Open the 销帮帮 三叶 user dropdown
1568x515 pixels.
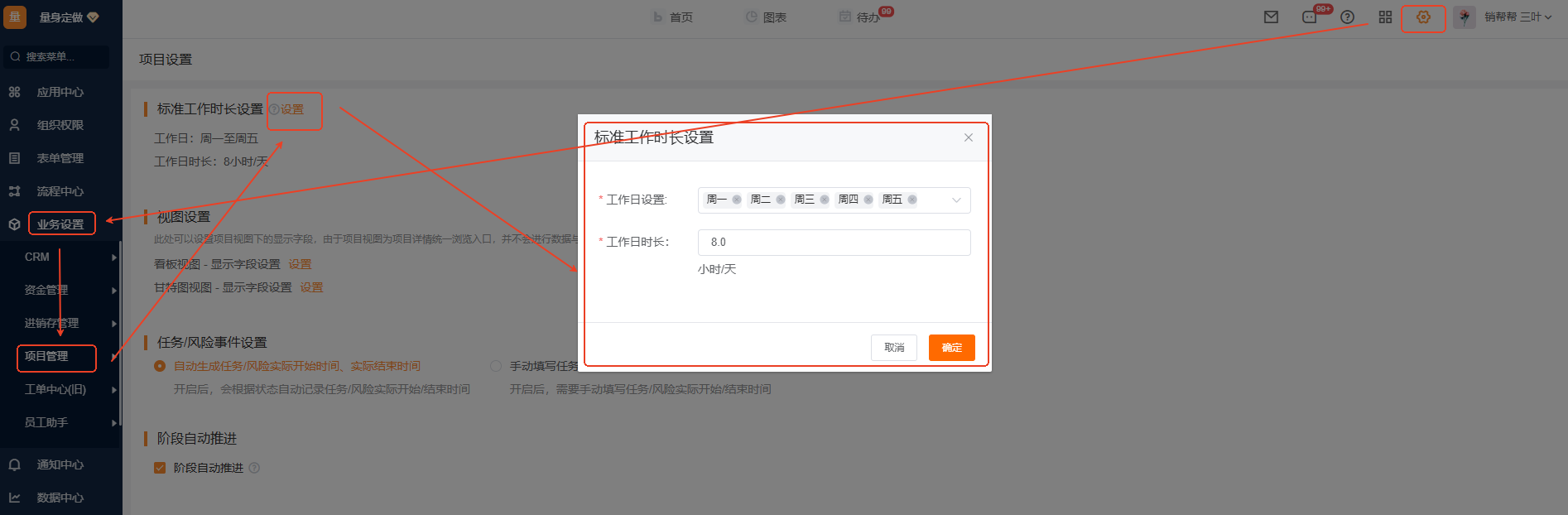point(1517,17)
